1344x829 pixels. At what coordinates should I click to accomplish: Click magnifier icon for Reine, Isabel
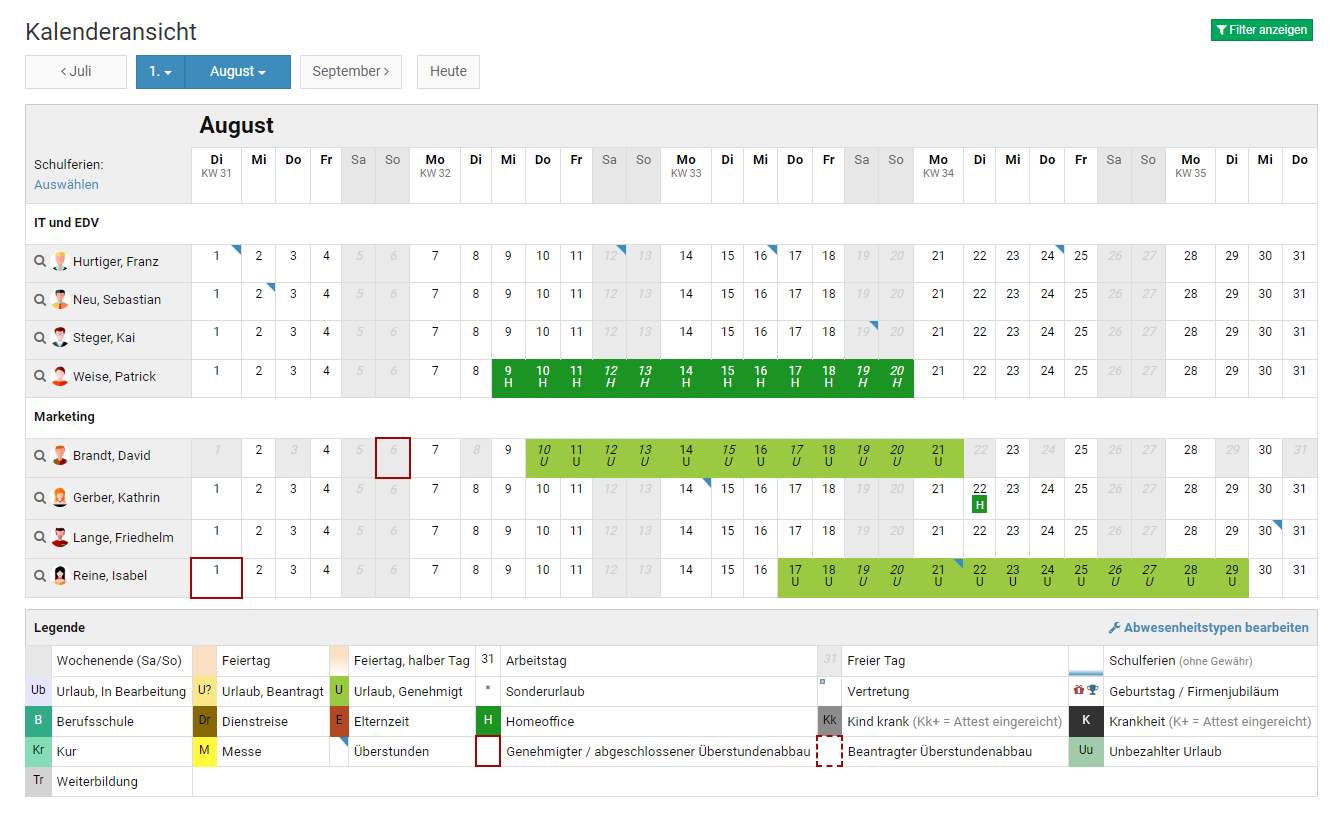[40, 576]
